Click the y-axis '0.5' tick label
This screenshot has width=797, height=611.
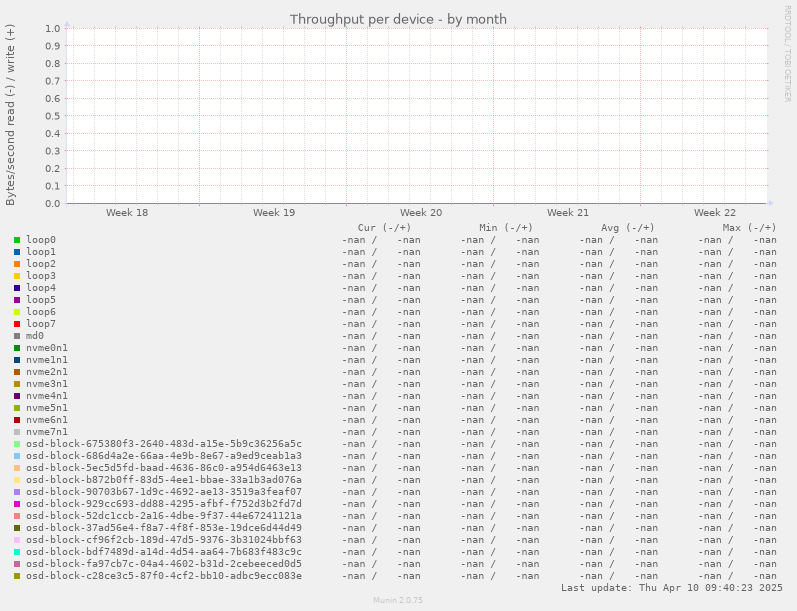coord(52,116)
